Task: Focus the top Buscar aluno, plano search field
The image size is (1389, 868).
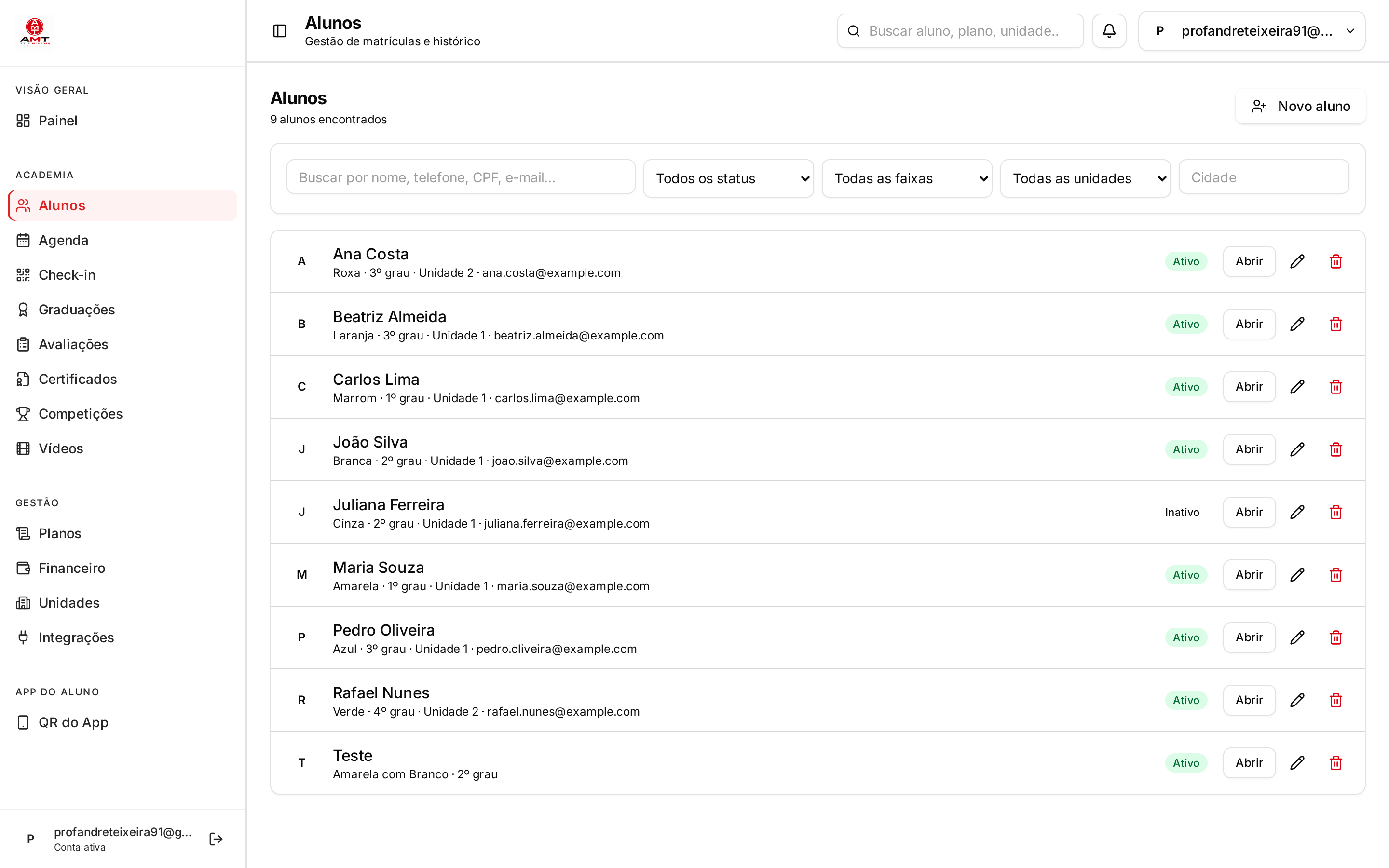Action: (x=960, y=31)
